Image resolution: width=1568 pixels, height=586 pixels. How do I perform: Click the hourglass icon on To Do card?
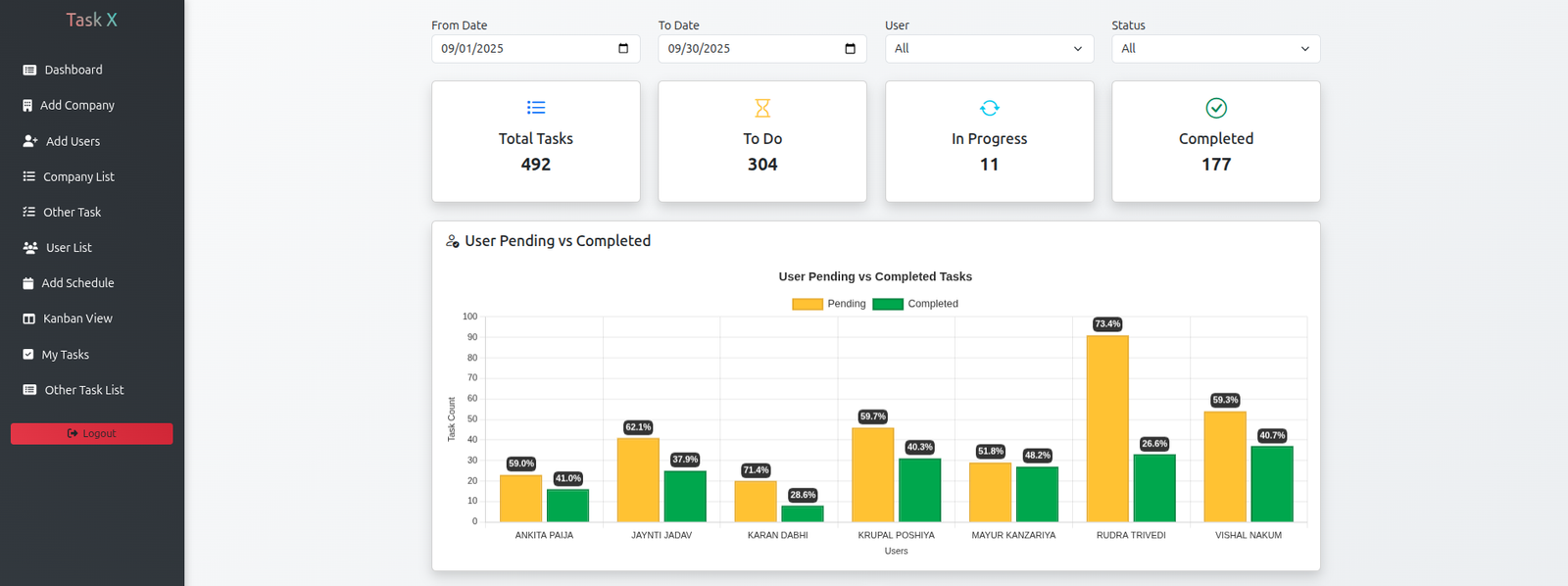pyautogui.click(x=762, y=108)
